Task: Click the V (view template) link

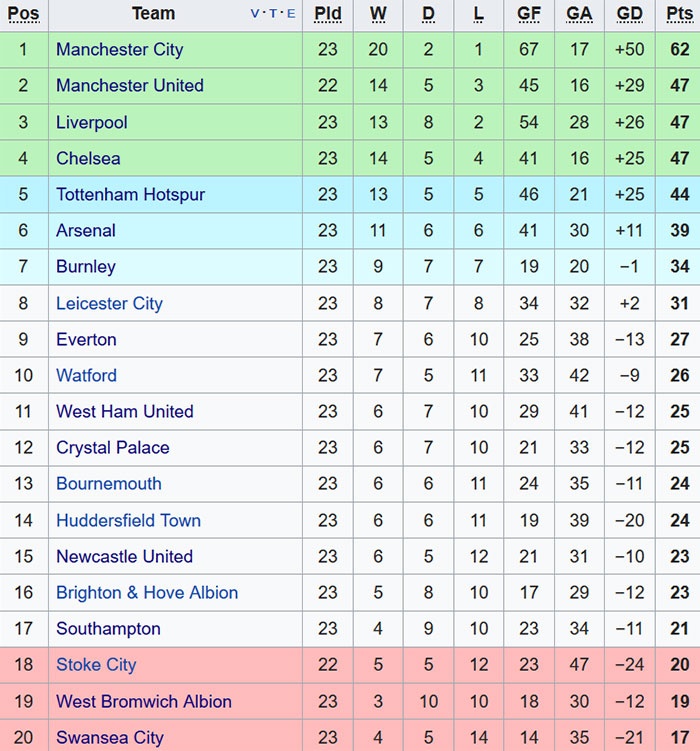Action: [x=255, y=14]
